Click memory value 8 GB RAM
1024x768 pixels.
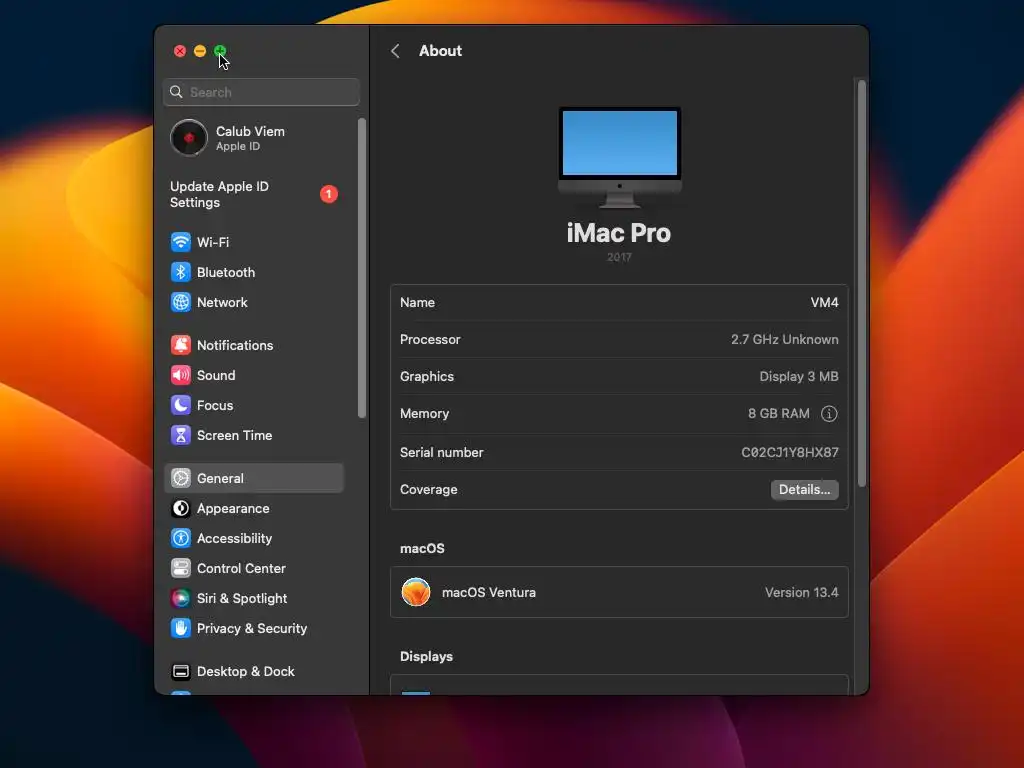pos(778,413)
